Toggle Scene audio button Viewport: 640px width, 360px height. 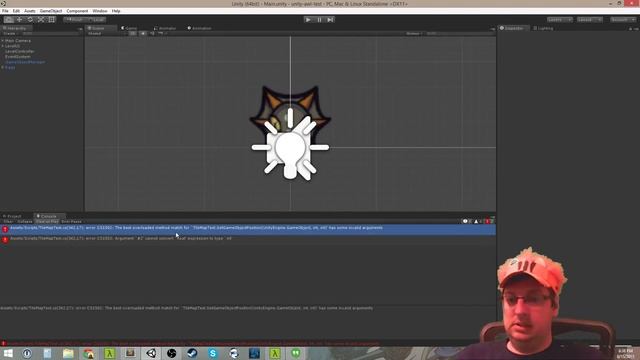[152, 33]
